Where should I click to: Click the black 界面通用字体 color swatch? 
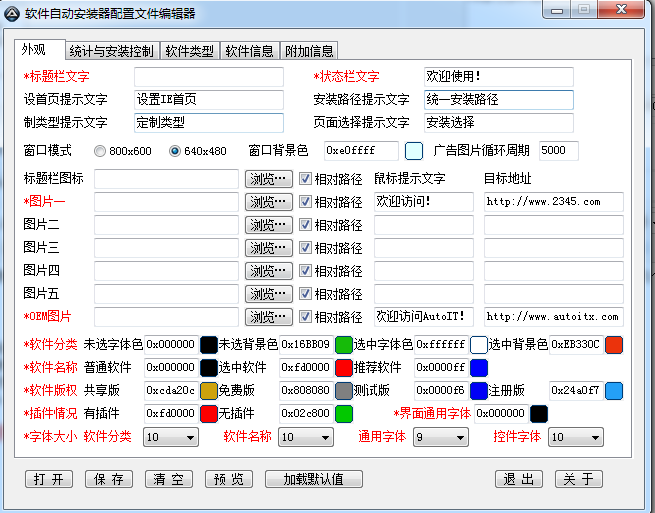pos(538,414)
